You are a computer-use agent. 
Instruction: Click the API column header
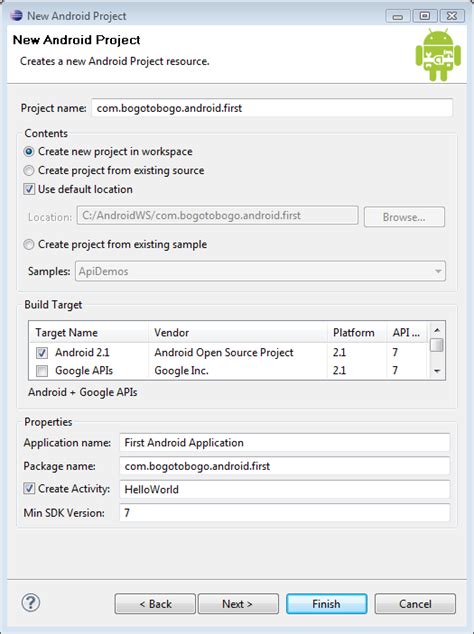click(408, 332)
